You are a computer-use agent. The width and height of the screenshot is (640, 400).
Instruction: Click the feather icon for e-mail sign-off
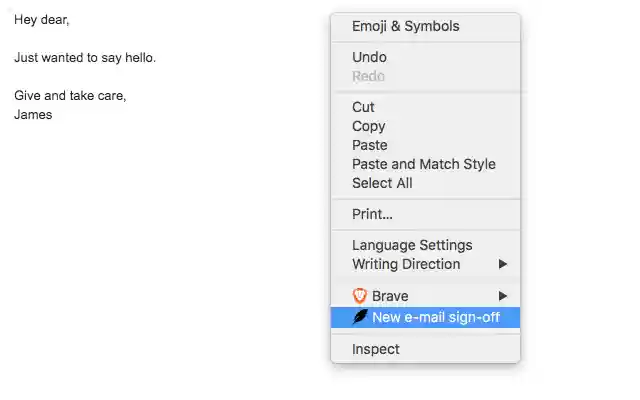(x=360, y=317)
